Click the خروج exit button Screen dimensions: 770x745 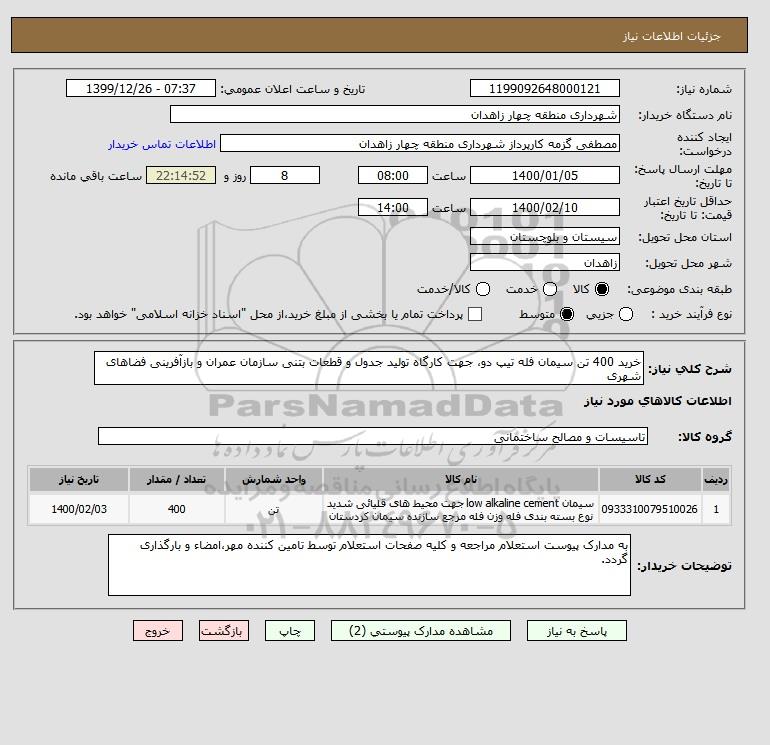(x=158, y=631)
